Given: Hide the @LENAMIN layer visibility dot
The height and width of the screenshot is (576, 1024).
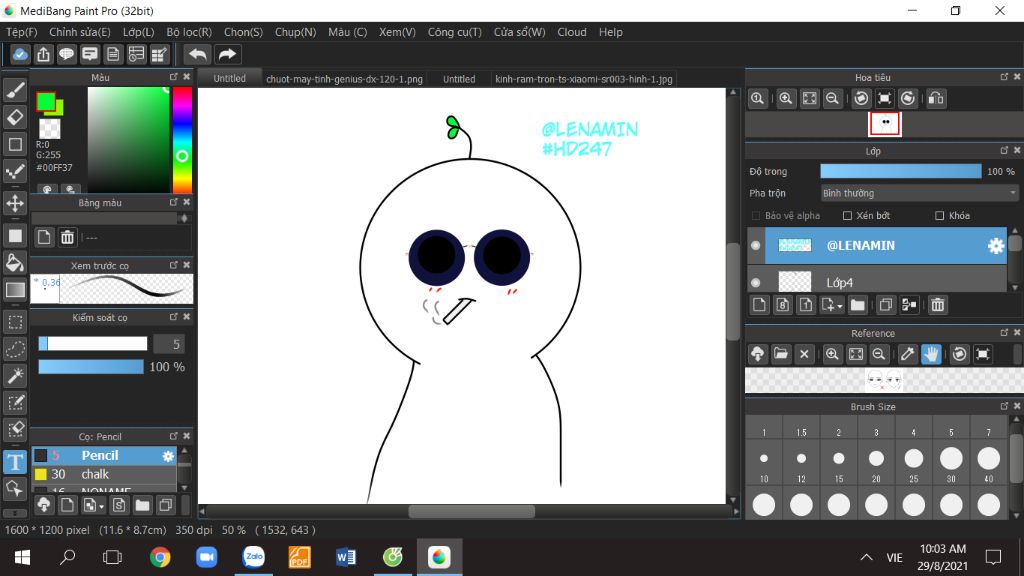Looking at the screenshot, I should point(756,245).
